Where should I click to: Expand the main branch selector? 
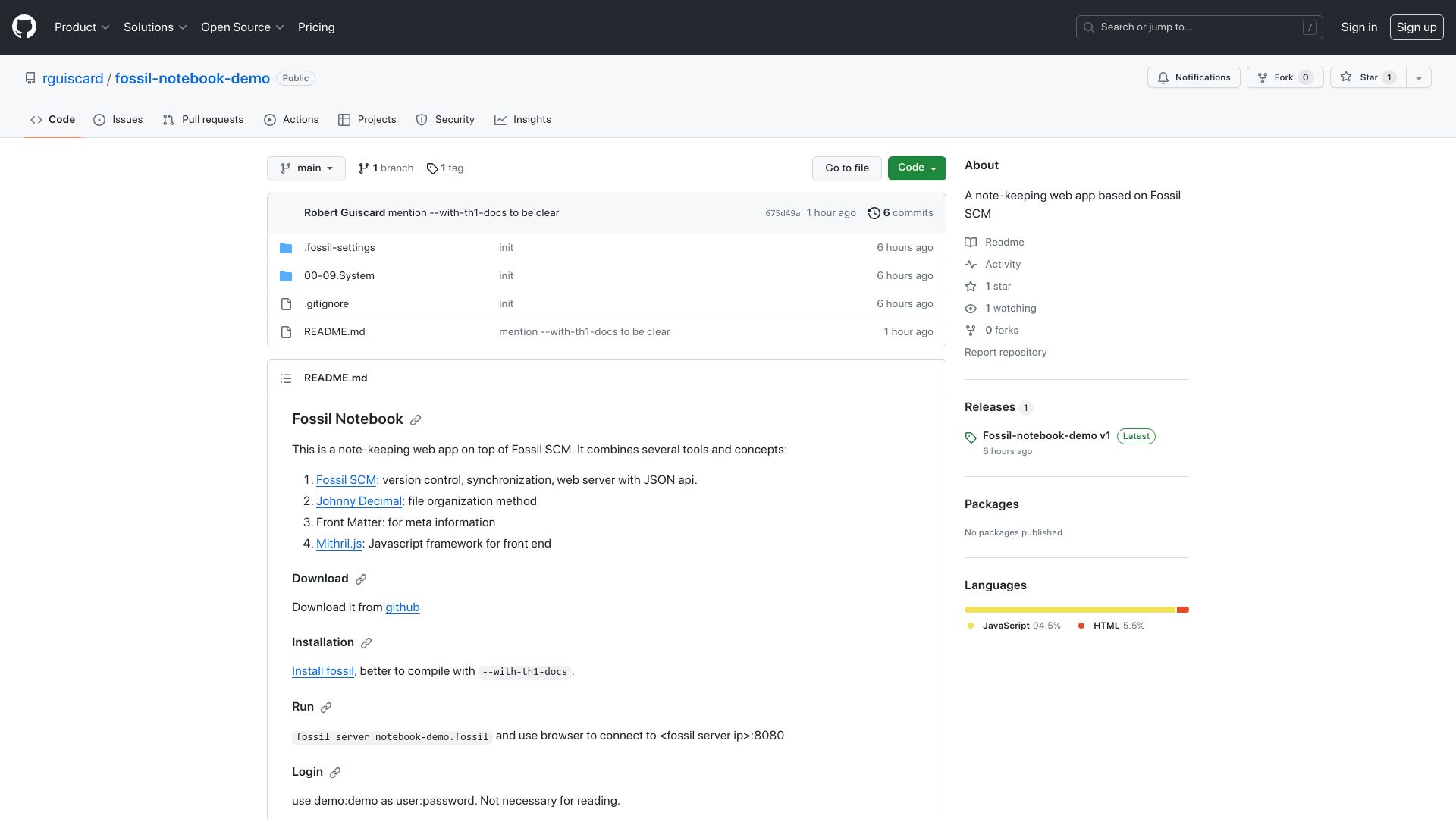coord(306,168)
